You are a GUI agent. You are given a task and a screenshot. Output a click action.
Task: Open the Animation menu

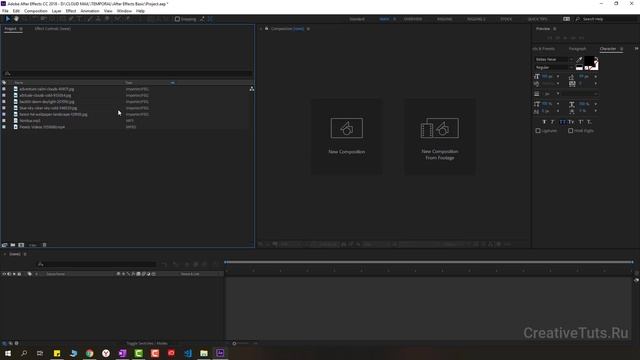90,11
